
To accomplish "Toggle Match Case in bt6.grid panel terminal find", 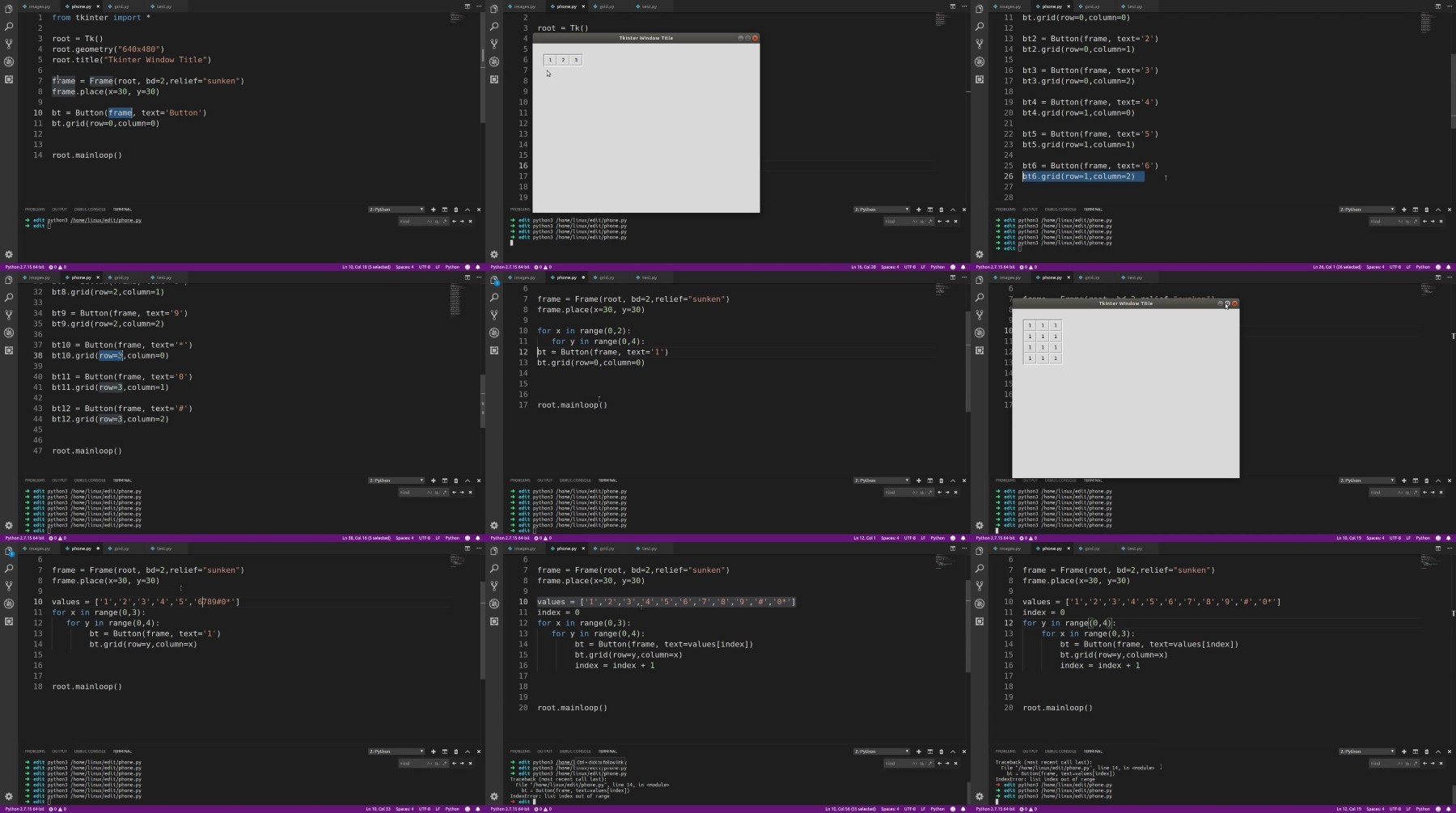I will pyautogui.click(x=1401, y=221).
